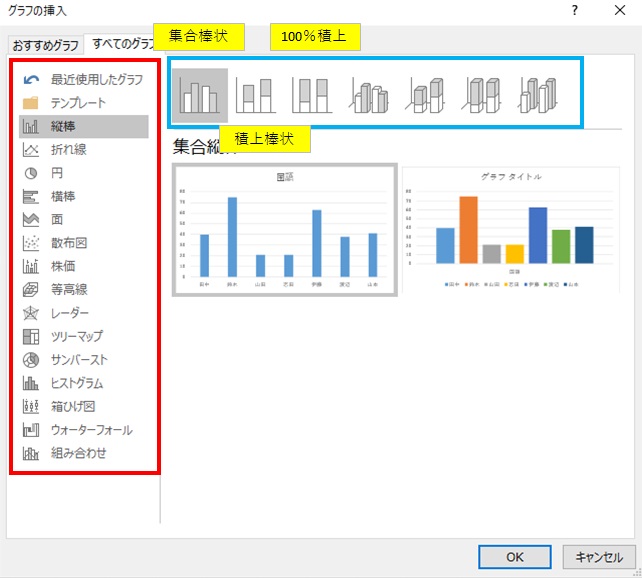This screenshot has height=578, width=642.
Task: Click the テンプレート folder icon
Action: coord(31,103)
